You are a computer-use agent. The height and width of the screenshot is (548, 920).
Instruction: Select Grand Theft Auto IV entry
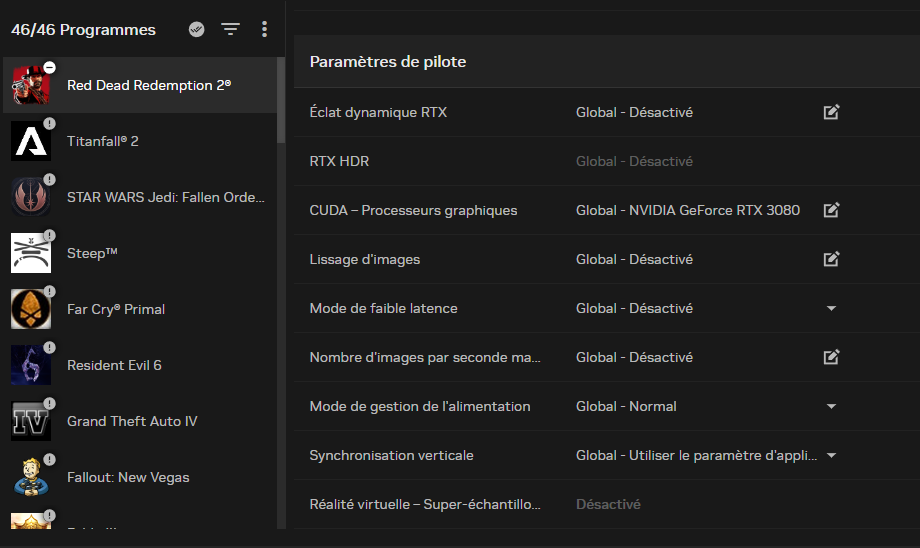pyautogui.click(x=132, y=421)
